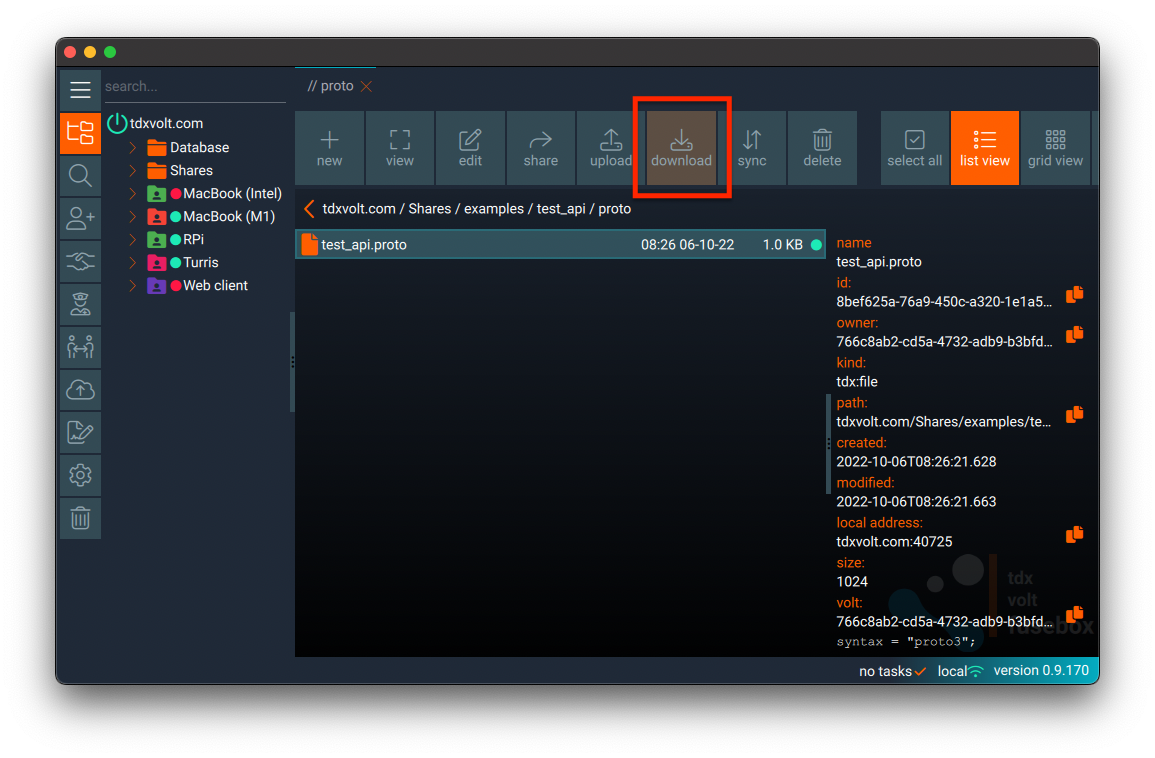Click the search input field
This screenshot has width=1155, height=758.
(194, 86)
